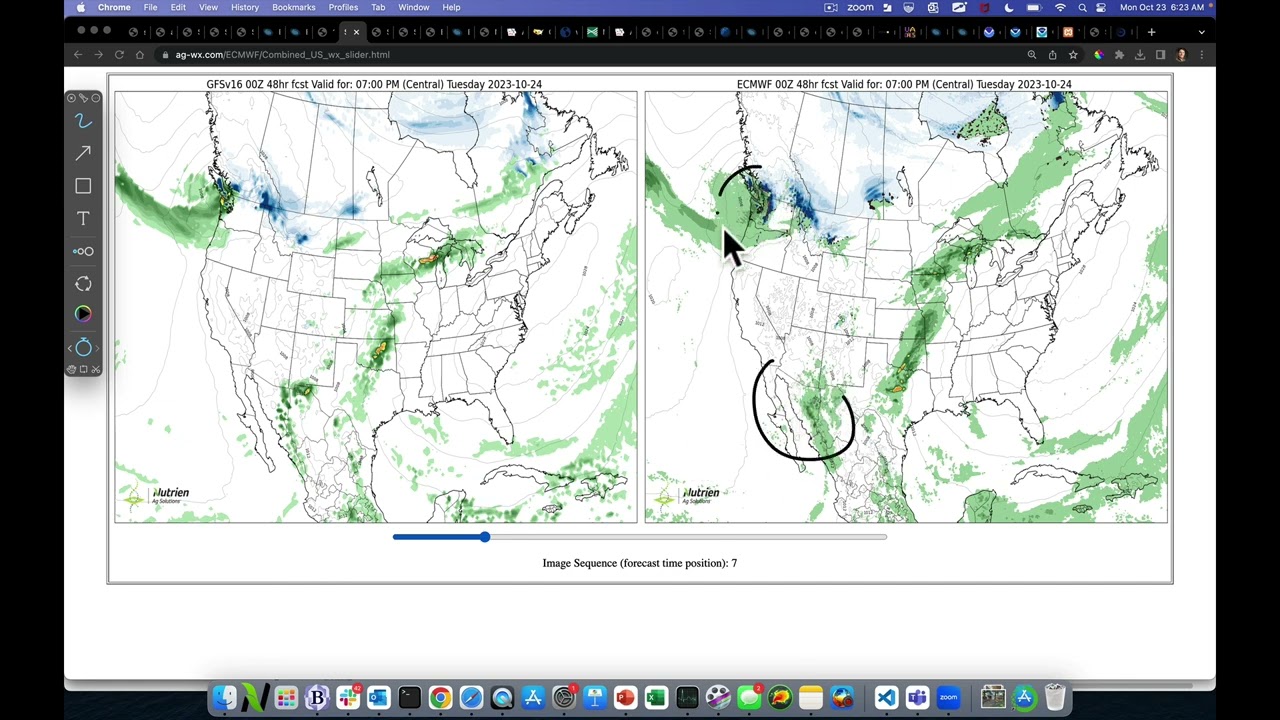Click the GFSv16 forecast precipitation map
This screenshot has width=1280, height=720.
pyautogui.click(x=375, y=307)
